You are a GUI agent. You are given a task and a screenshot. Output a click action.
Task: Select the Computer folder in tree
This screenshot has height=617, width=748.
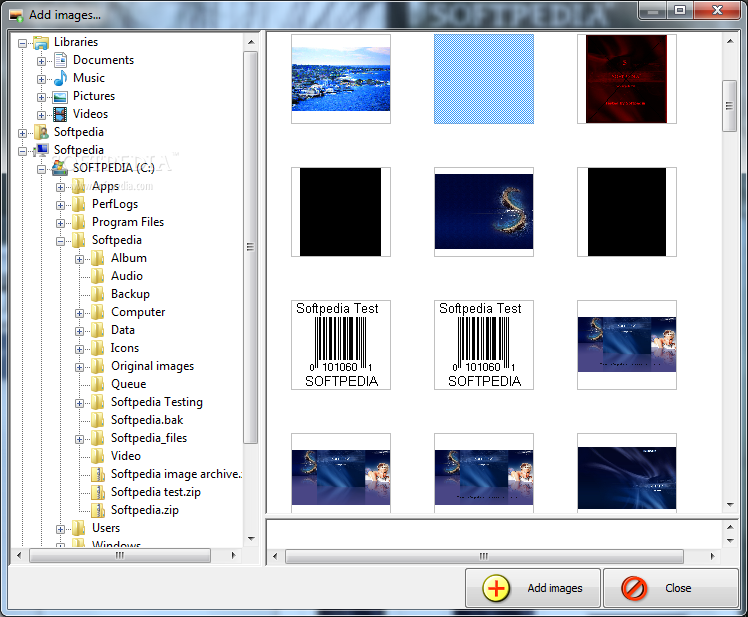click(138, 312)
